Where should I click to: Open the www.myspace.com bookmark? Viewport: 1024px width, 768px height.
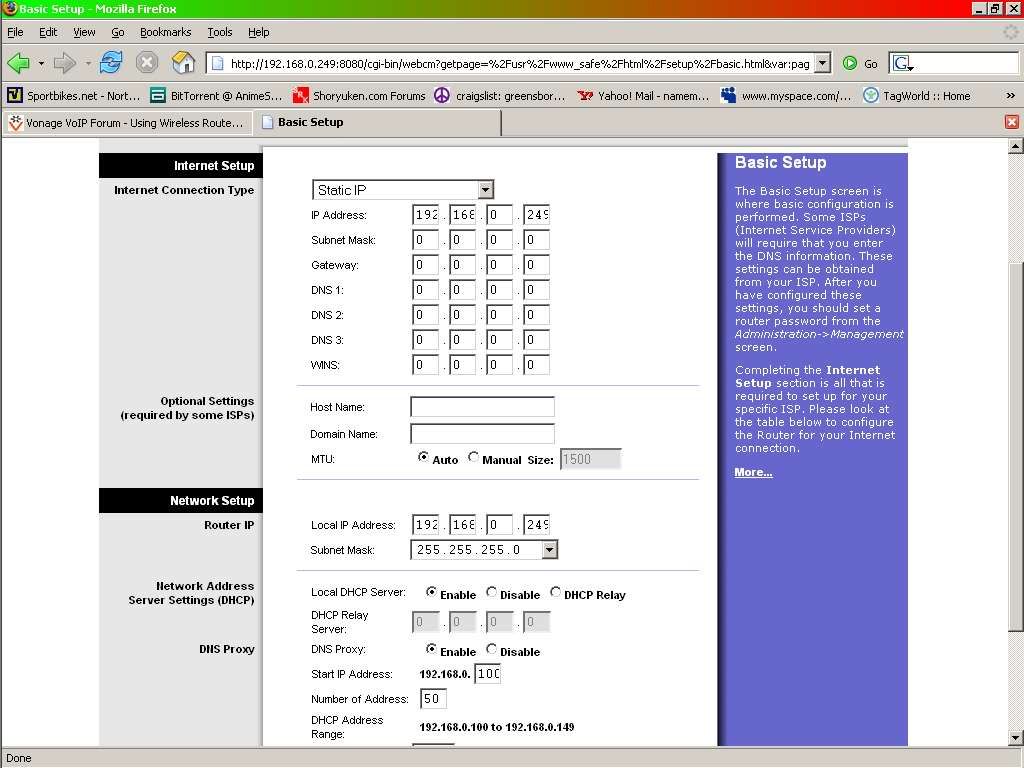tap(786, 96)
